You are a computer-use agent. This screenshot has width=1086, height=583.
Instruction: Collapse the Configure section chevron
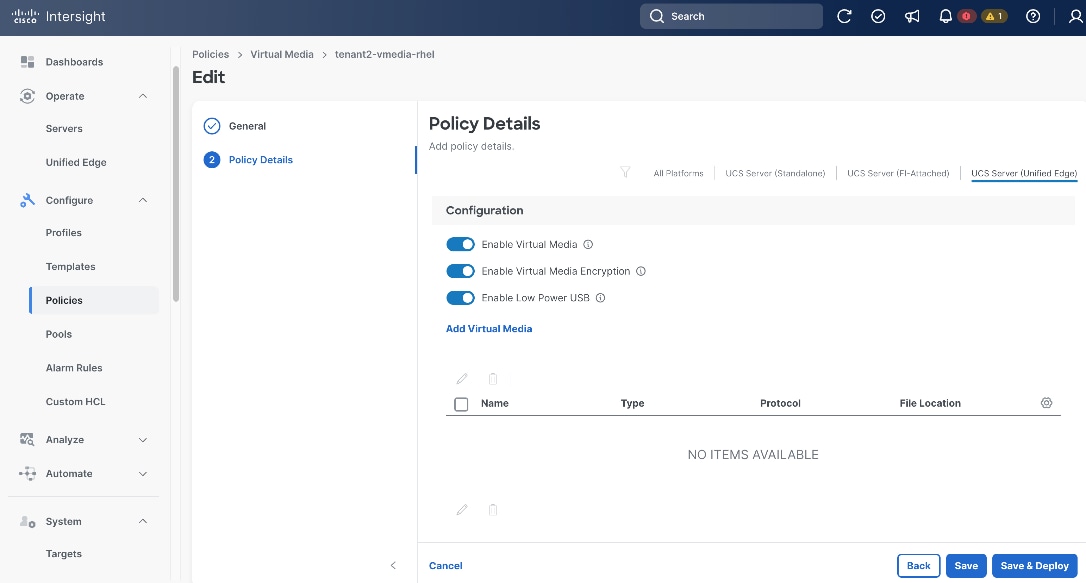point(143,200)
